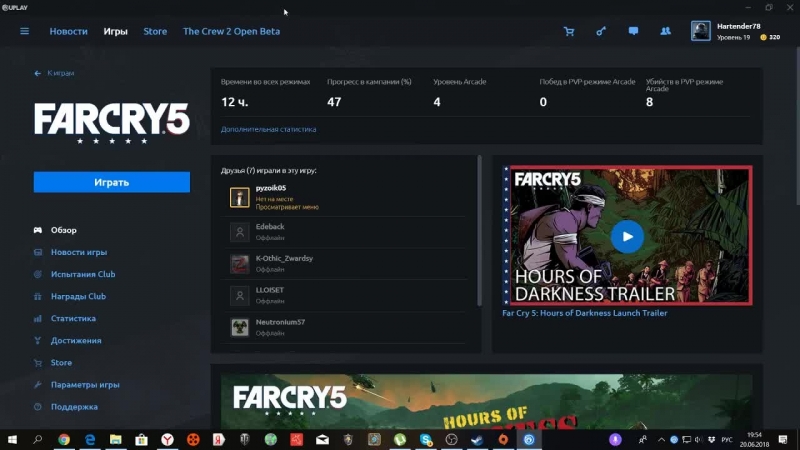Open Новости игры in the sidebar

pos(79,252)
